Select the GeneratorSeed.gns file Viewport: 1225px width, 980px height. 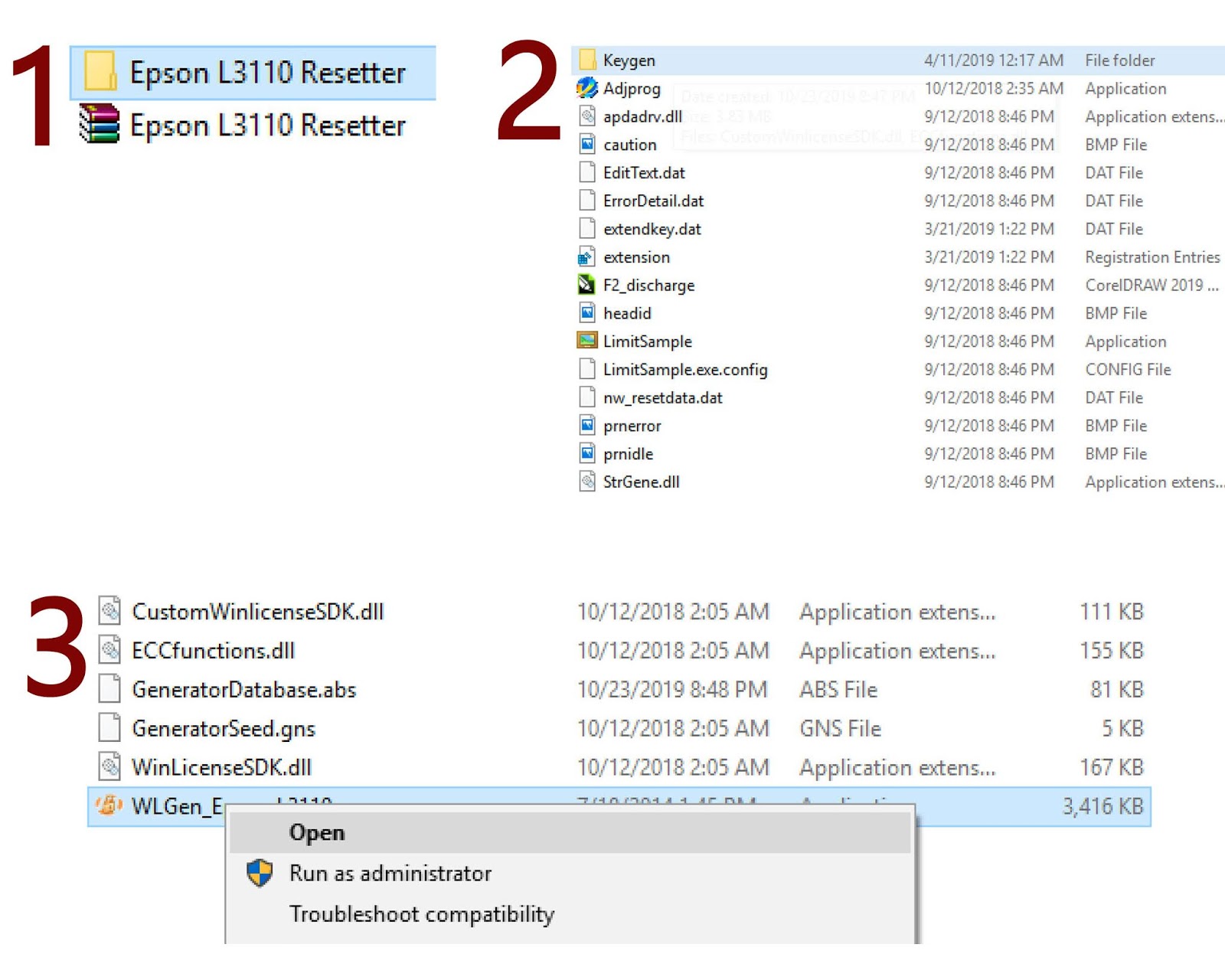pos(224,728)
